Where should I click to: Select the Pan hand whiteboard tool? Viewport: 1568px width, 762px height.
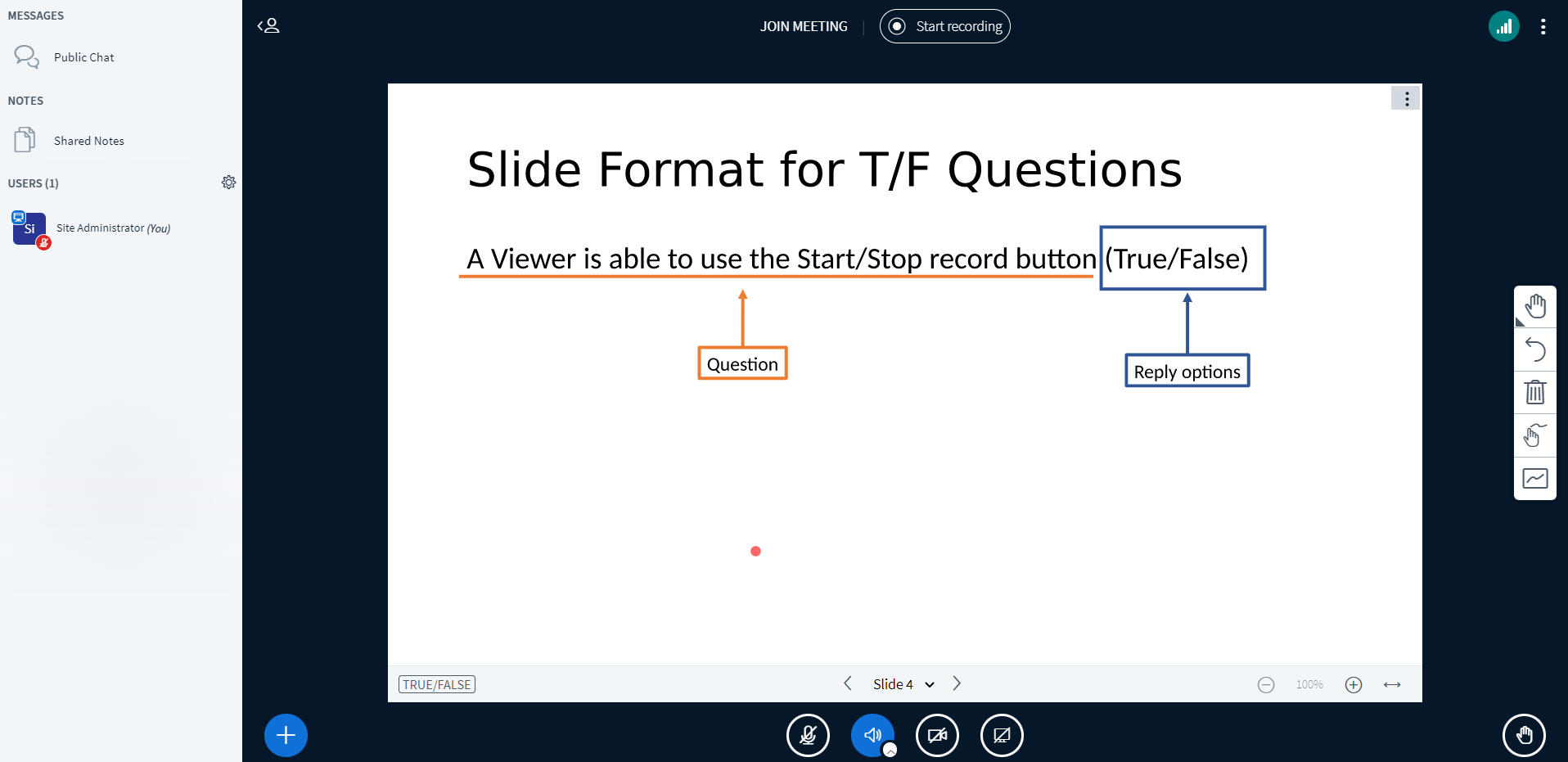click(1534, 307)
